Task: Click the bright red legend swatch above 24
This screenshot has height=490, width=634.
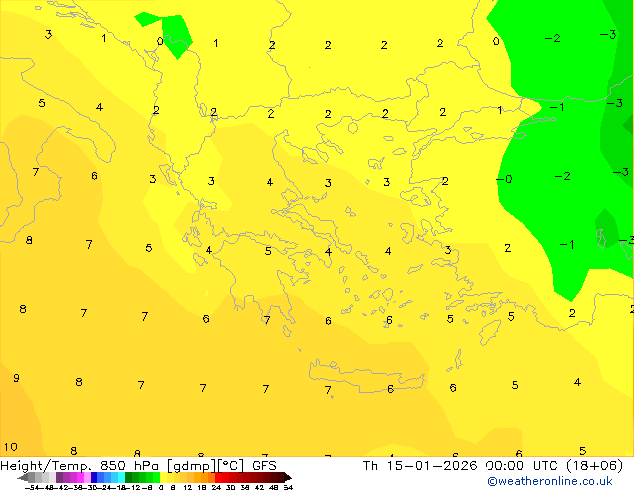Action: [x=218, y=478]
